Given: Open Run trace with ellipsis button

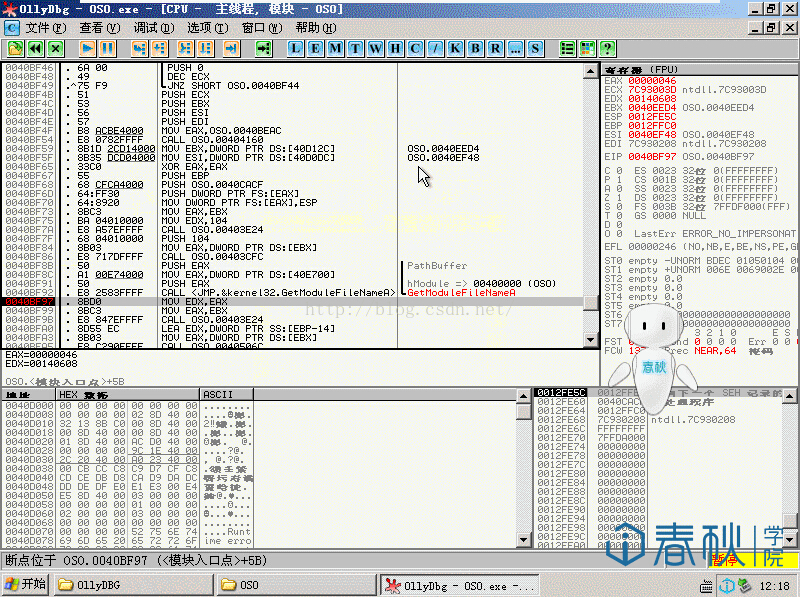Looking at the screenshot, I should click(x=515, y=49).
